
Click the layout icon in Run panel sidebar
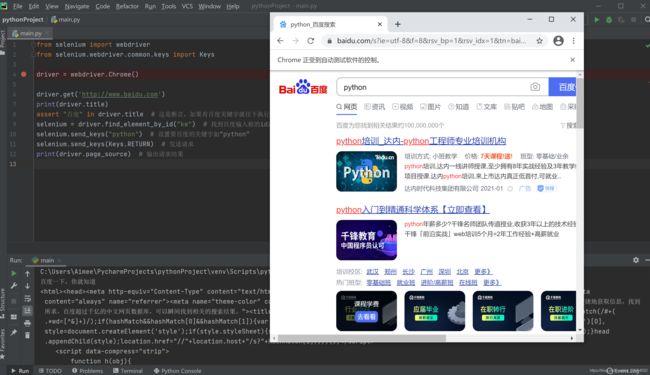14,317
